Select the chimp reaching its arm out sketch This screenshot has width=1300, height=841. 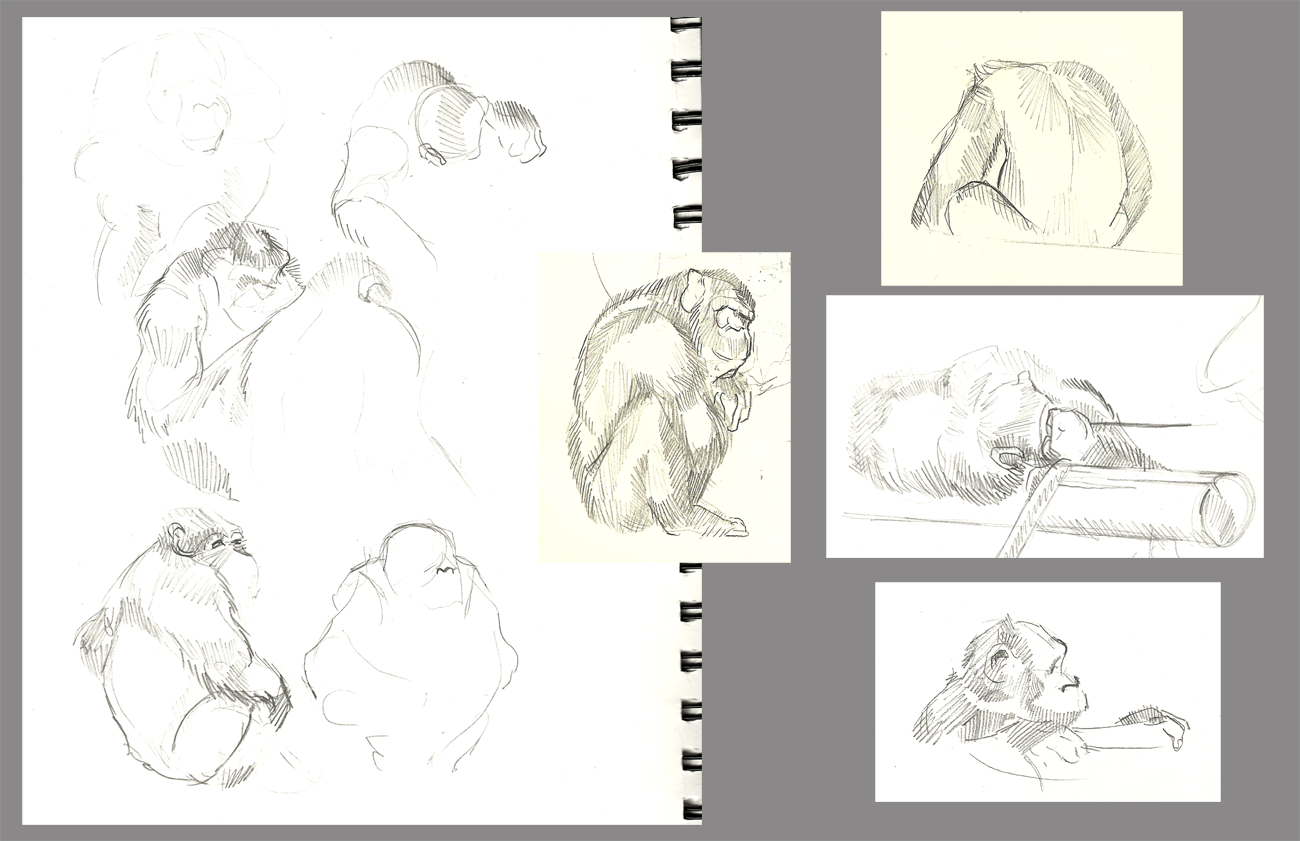pos(1047,692)
